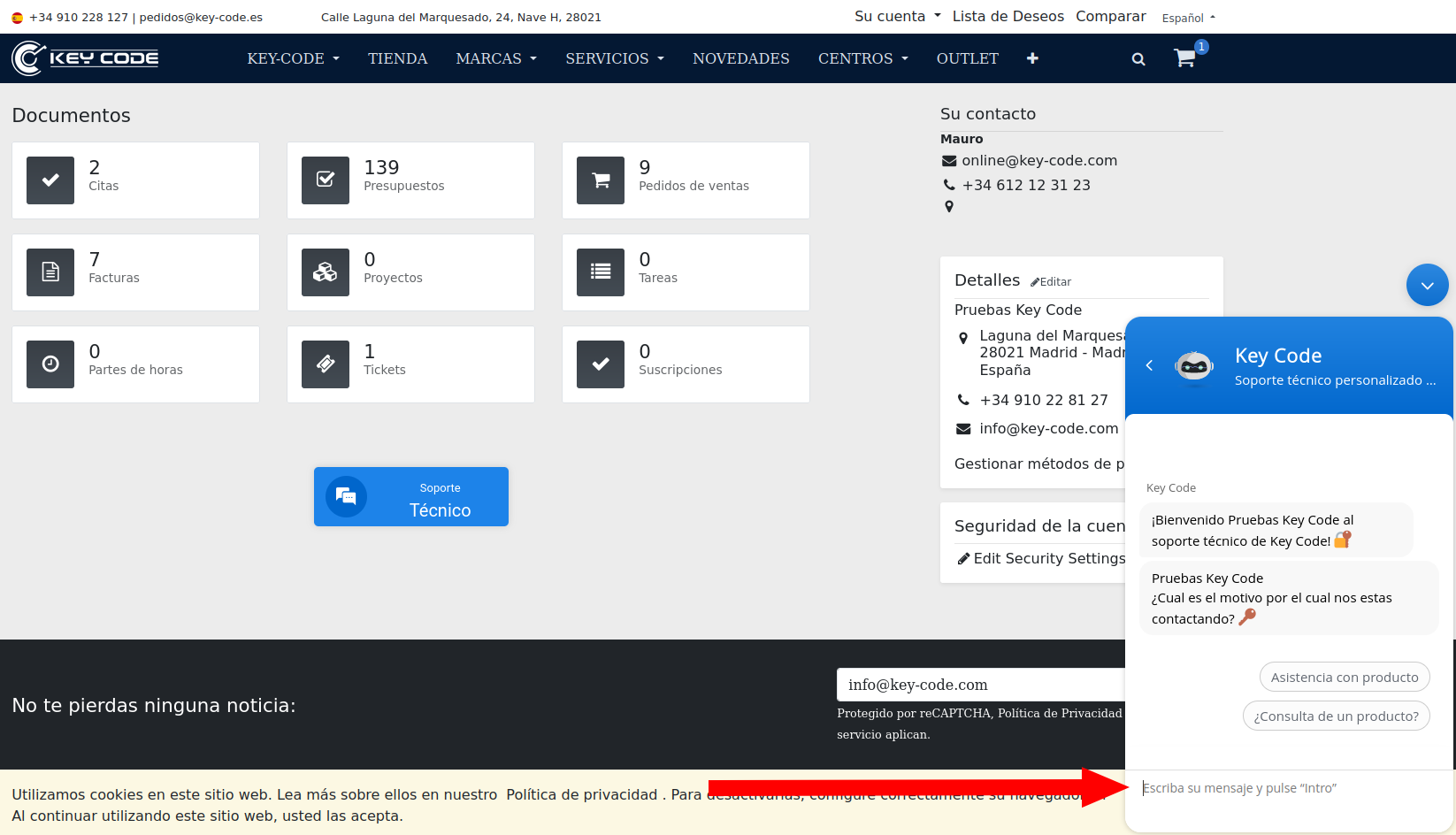Open NOVEDADES menu item
The height and width of the screenshot is (835, 1456).
740,58
